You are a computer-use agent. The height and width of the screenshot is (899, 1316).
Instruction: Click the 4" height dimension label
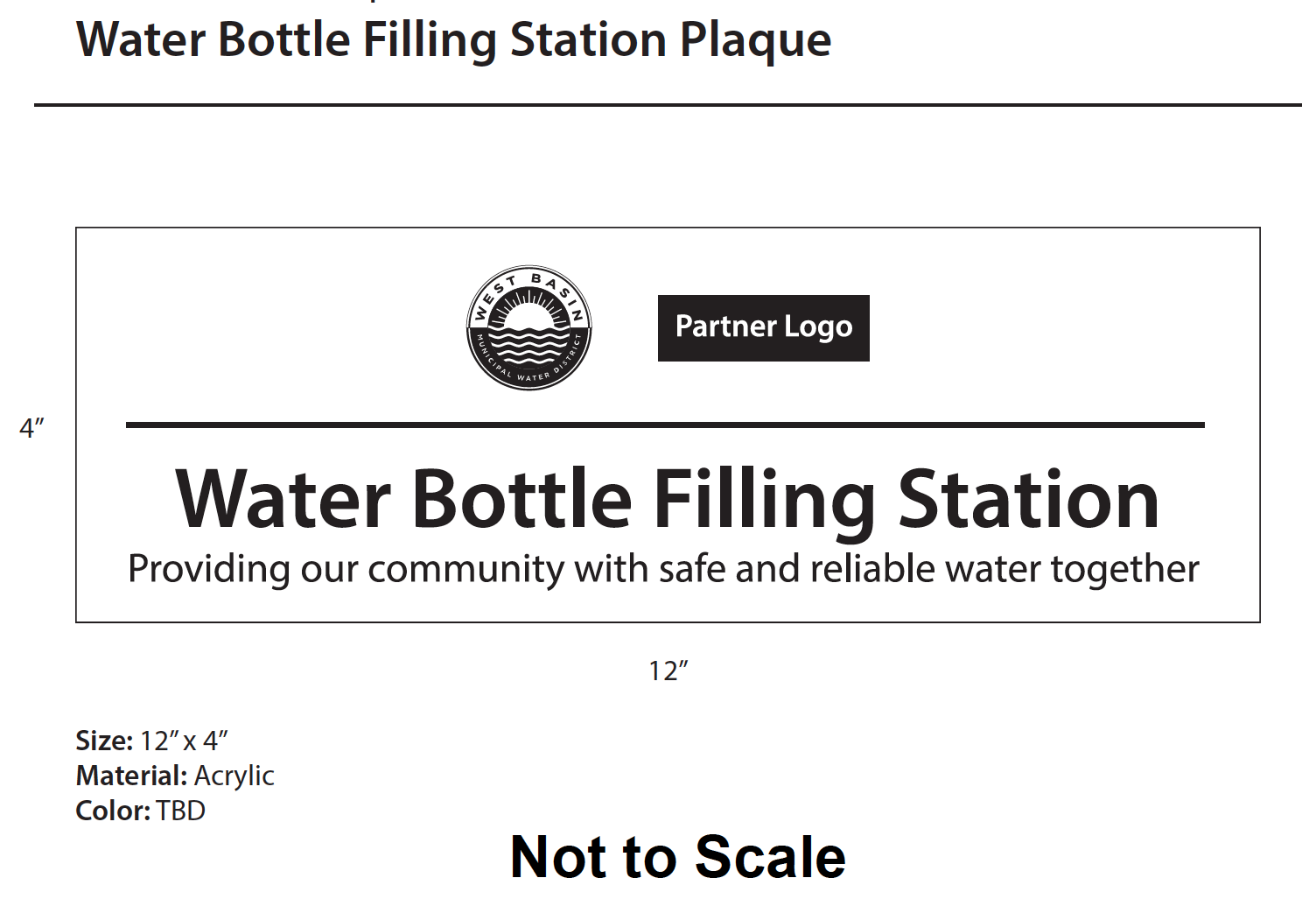tap(32, 428)
